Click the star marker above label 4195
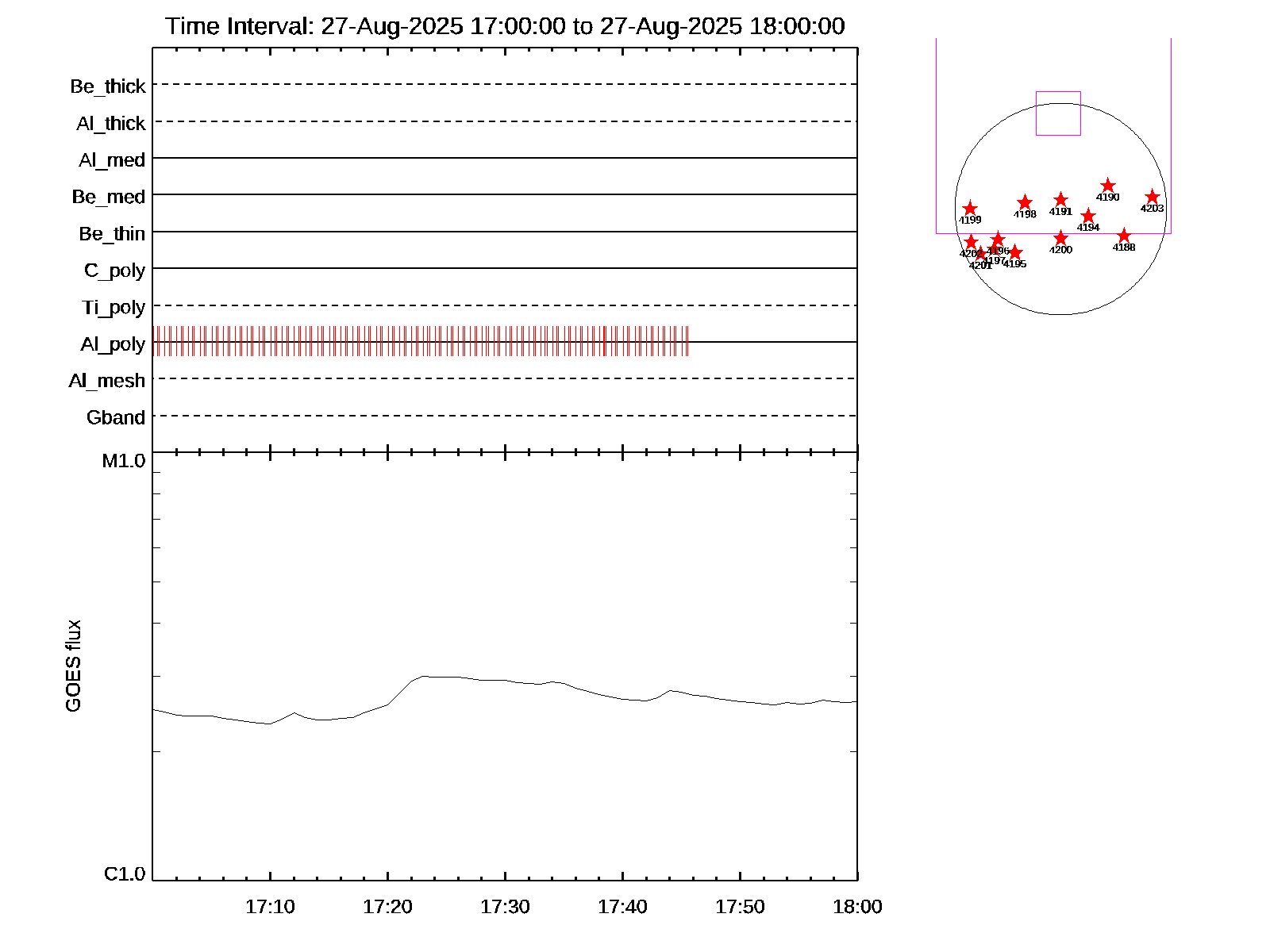This screenshot has height=952, width=1270. click(x=1014, y=252)
